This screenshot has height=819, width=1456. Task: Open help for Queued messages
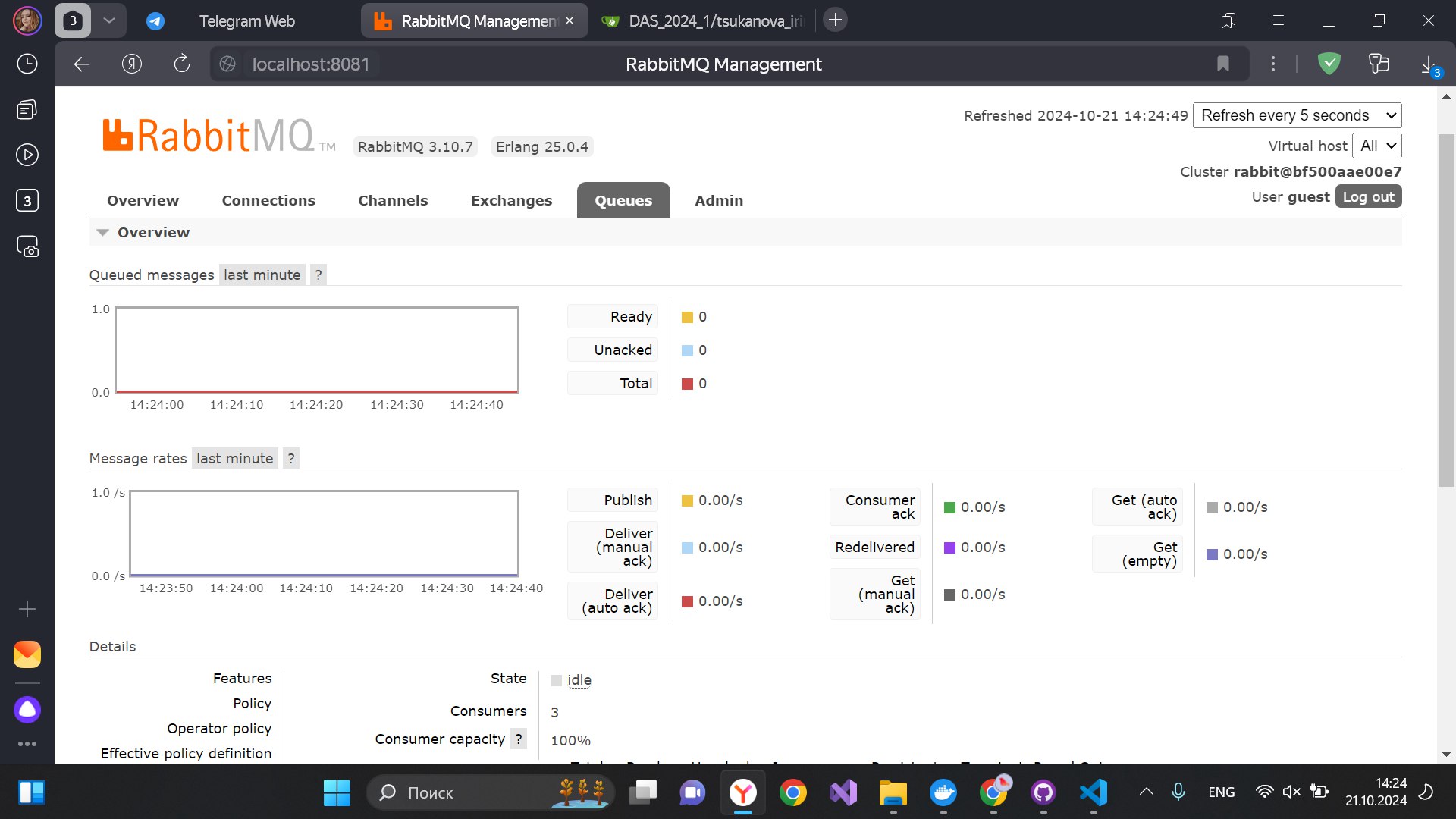pyautogui.click(x=318, y=275)
